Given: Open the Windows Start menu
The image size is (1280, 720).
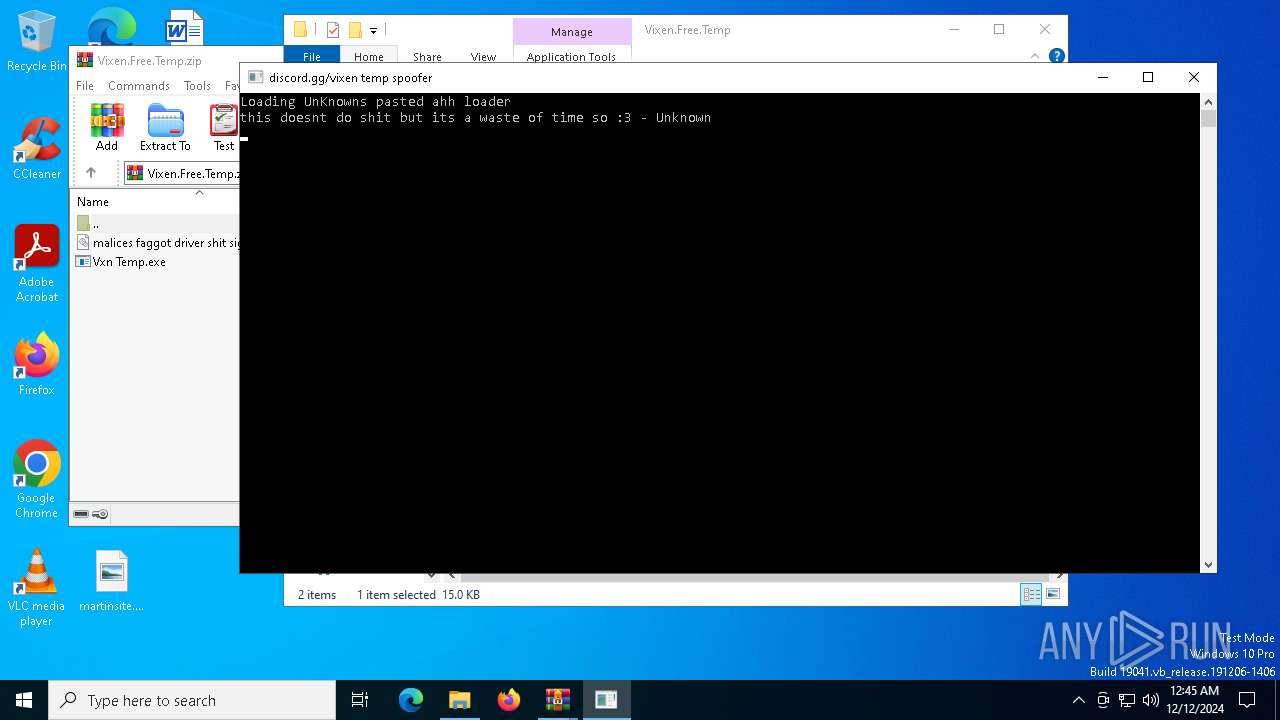Looking at the screenshot, I should tap(24, 700).
